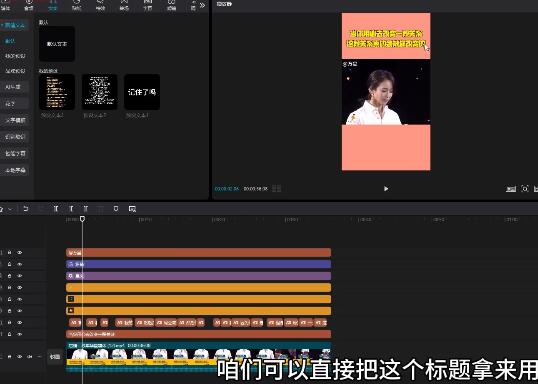This screenshot has width=538, height=384.
Task: Click the marker shield icon in timeline toolbar
Action: tap(116, 209)
